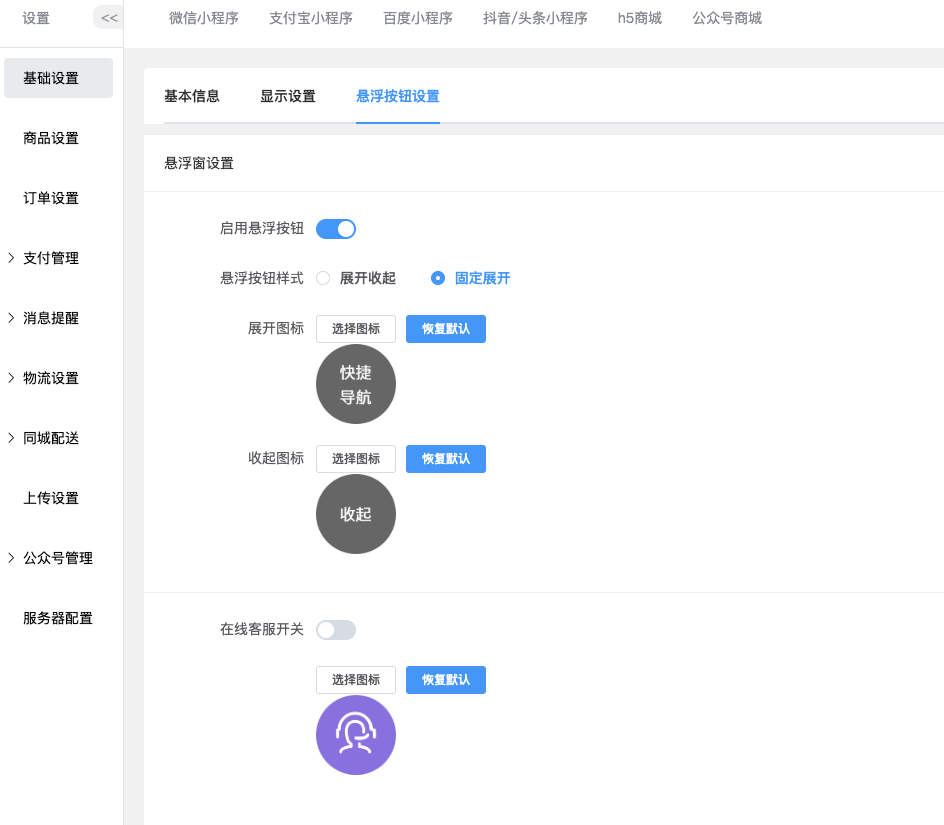Enable the 在线客服开关 switch
Viewport: 944px width, 825px height.
(x=336, y=630)
